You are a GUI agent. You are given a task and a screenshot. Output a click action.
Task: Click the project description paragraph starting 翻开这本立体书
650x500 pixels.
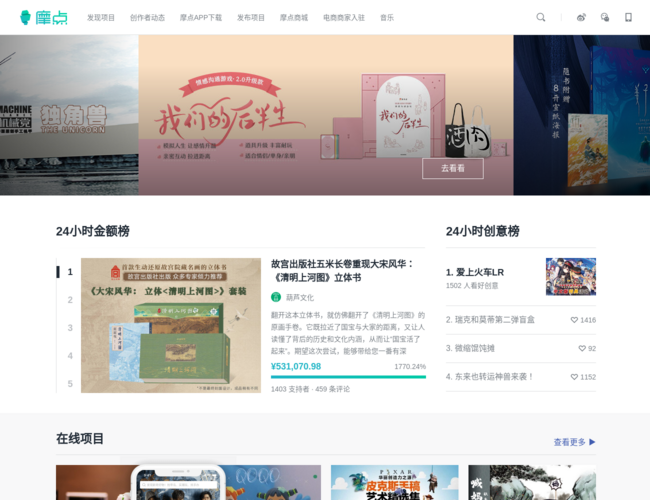348,333
